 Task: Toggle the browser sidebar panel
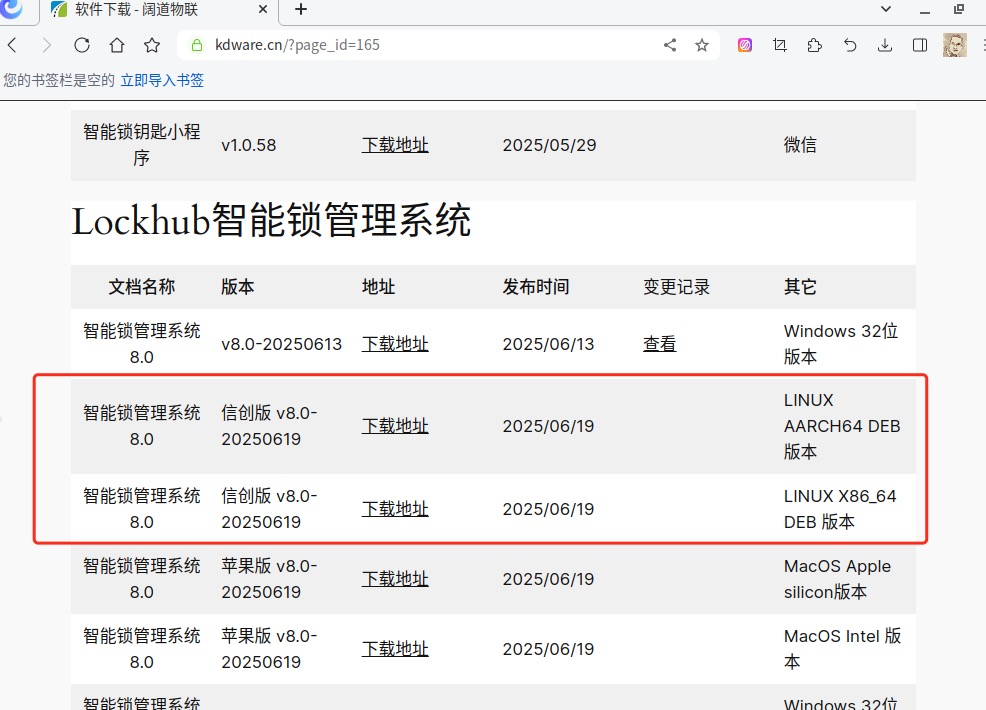[920, 45]
